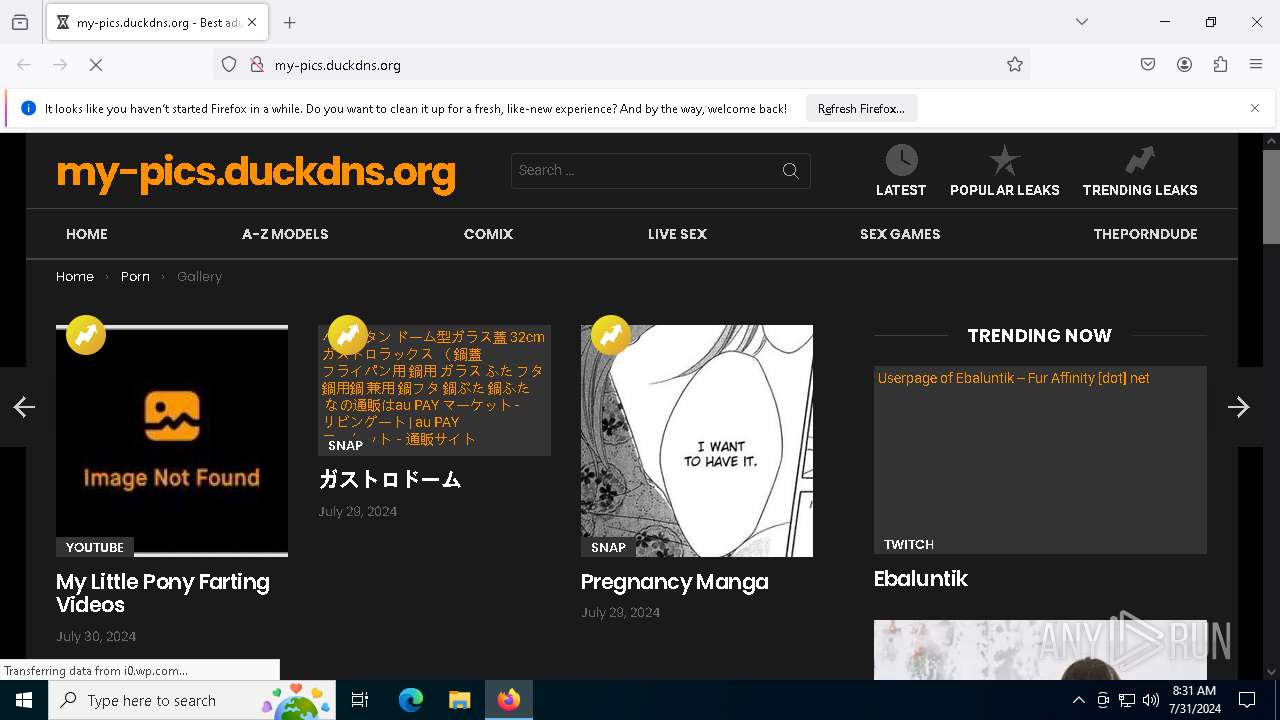Screen dimensions: 1280x720
Task: Open a new tab with plus button
Action: point(290,22)
